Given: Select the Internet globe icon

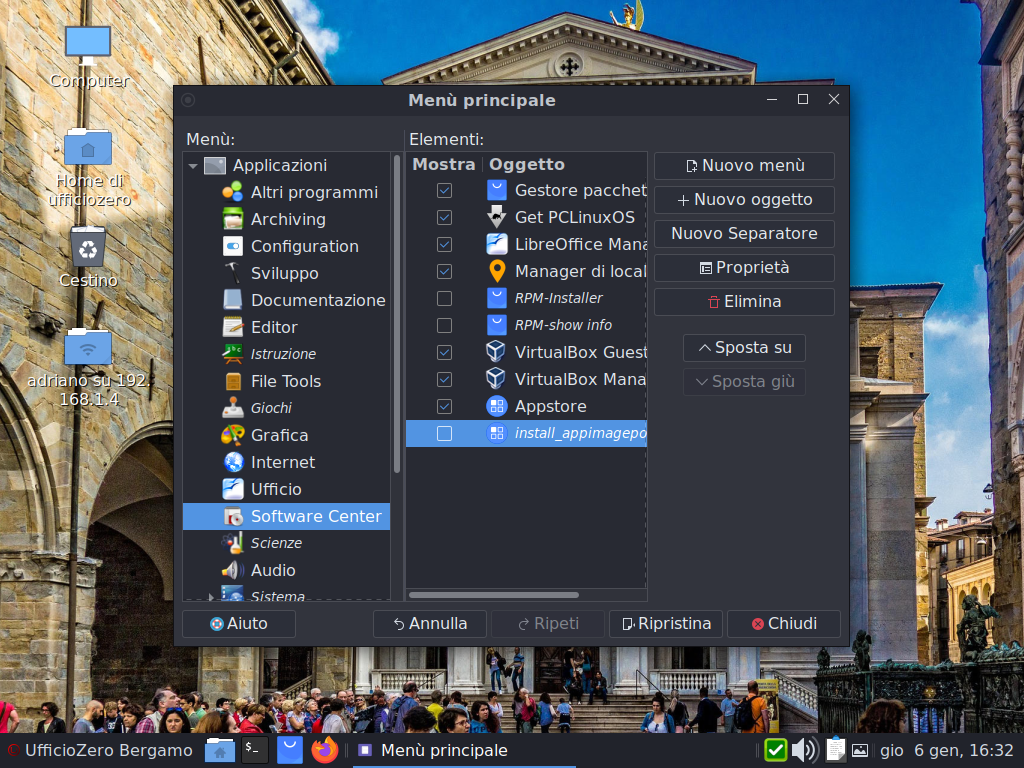Looking at the screenshot, I should pos(233,462).
